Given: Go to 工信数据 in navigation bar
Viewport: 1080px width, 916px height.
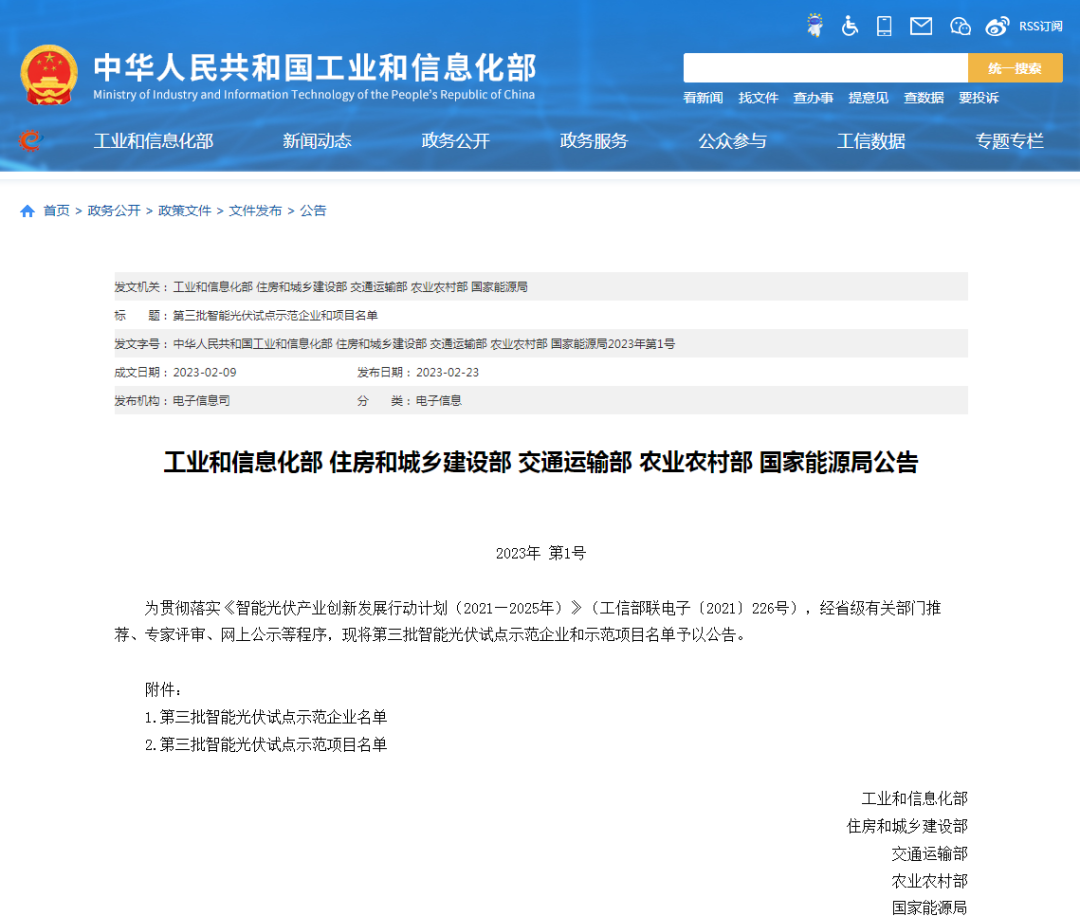Looking at the screenshot, I should click(871, 141).
